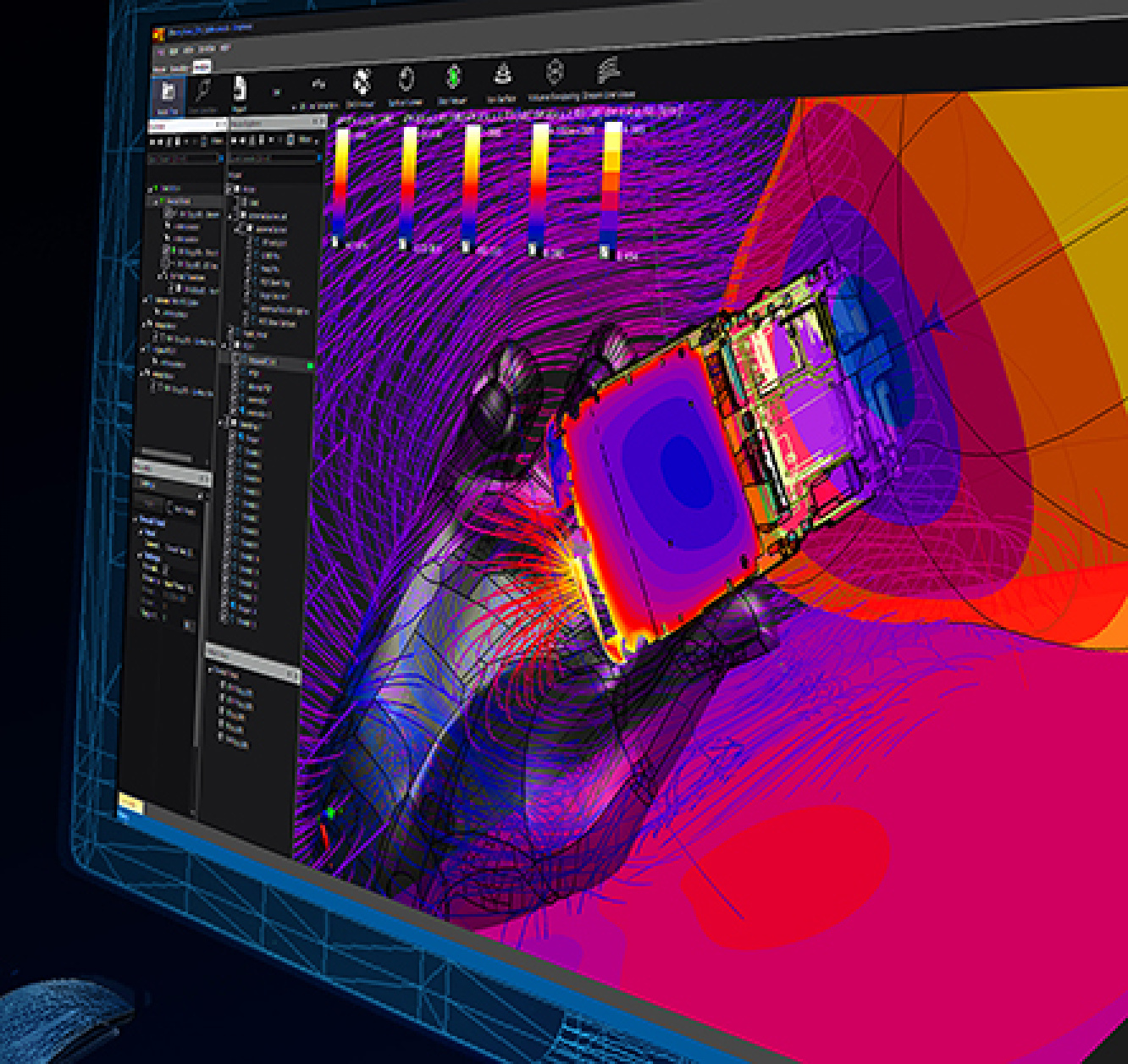The image size is (1128, 1064).
Task: Click the orange application logo in title bar
Action: pyautogui.click(x=158, y=35)
